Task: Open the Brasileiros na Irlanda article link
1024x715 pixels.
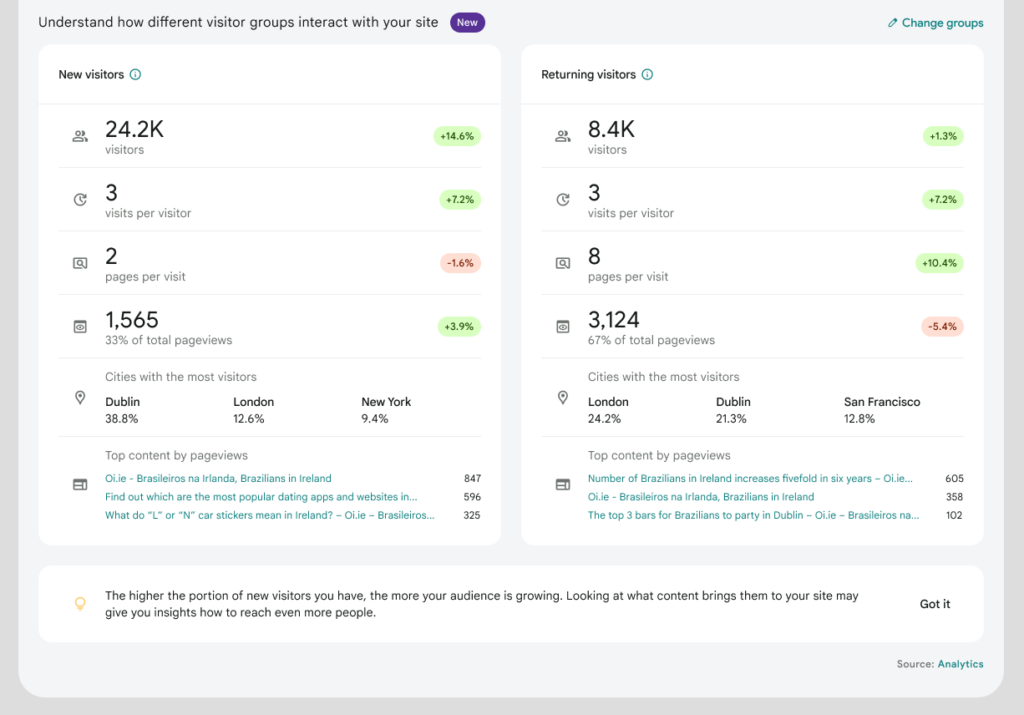Action: (x=218, y=478)
